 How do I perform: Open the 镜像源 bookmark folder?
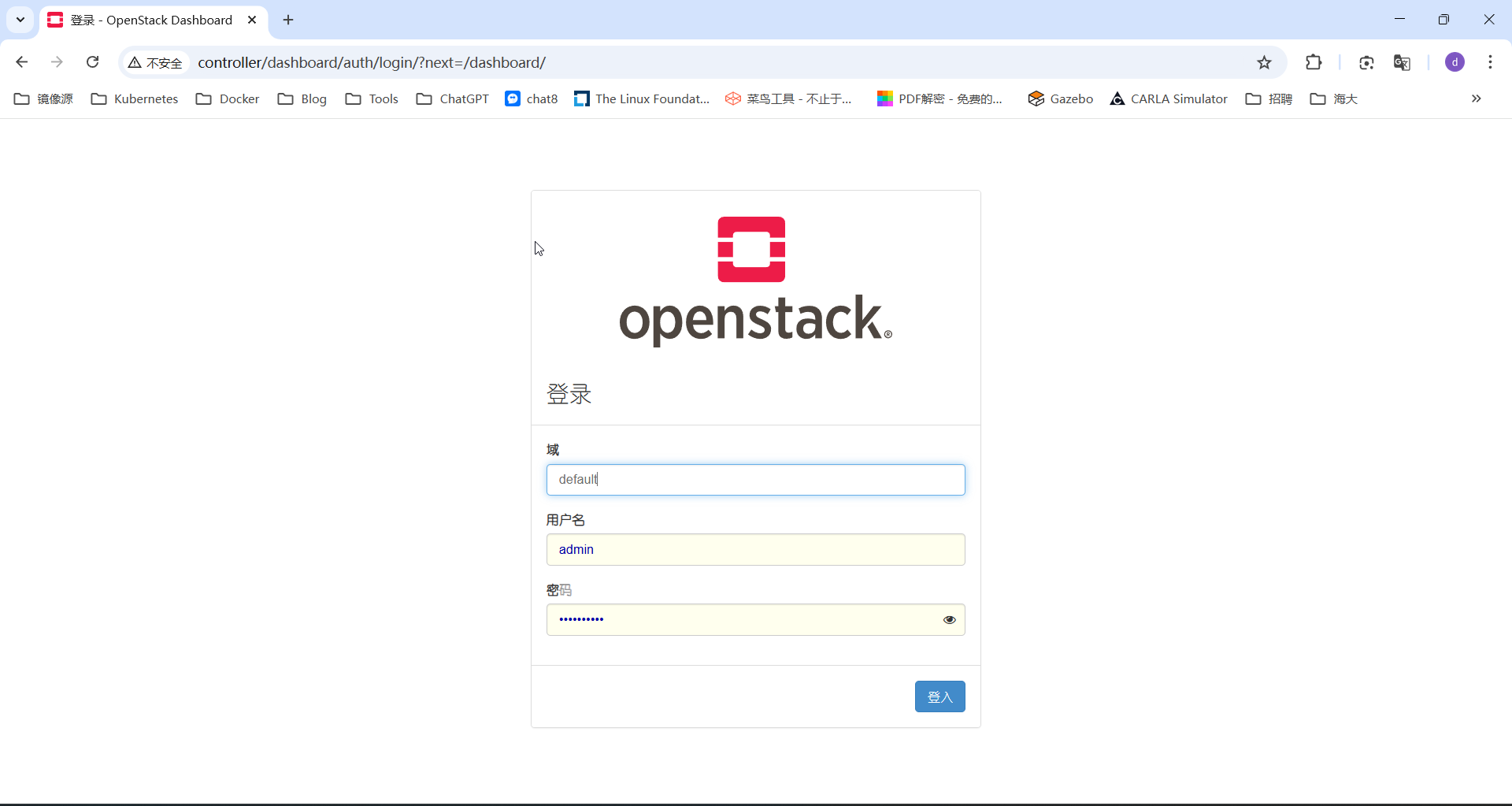44,98
